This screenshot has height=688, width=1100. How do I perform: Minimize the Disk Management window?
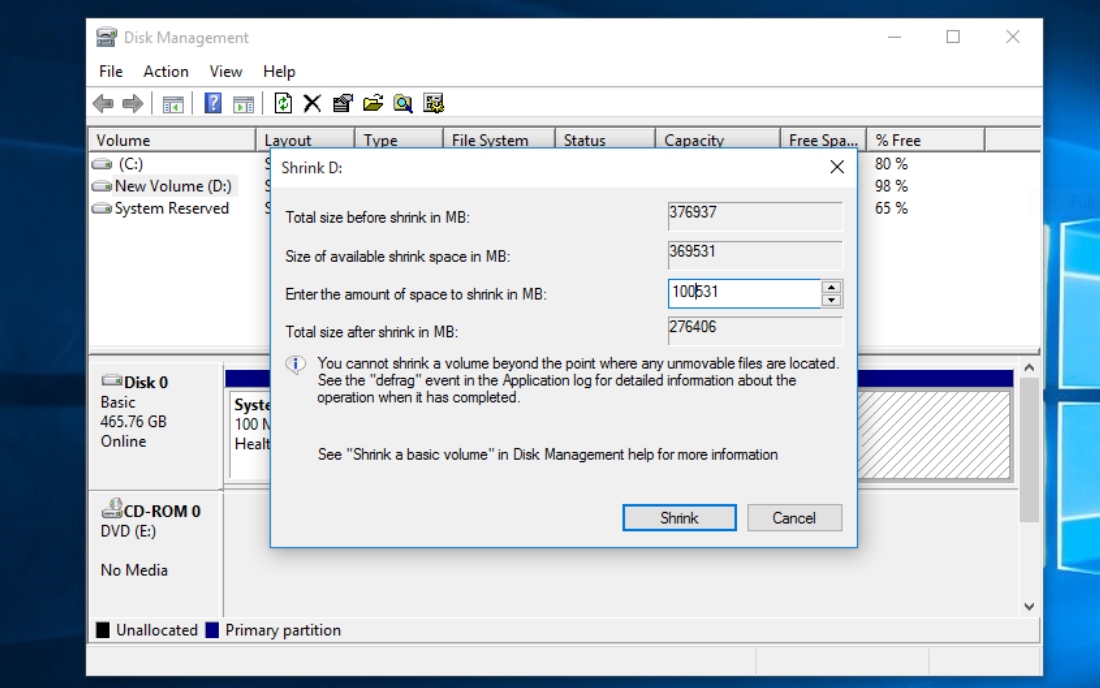(x=894, y=37)
